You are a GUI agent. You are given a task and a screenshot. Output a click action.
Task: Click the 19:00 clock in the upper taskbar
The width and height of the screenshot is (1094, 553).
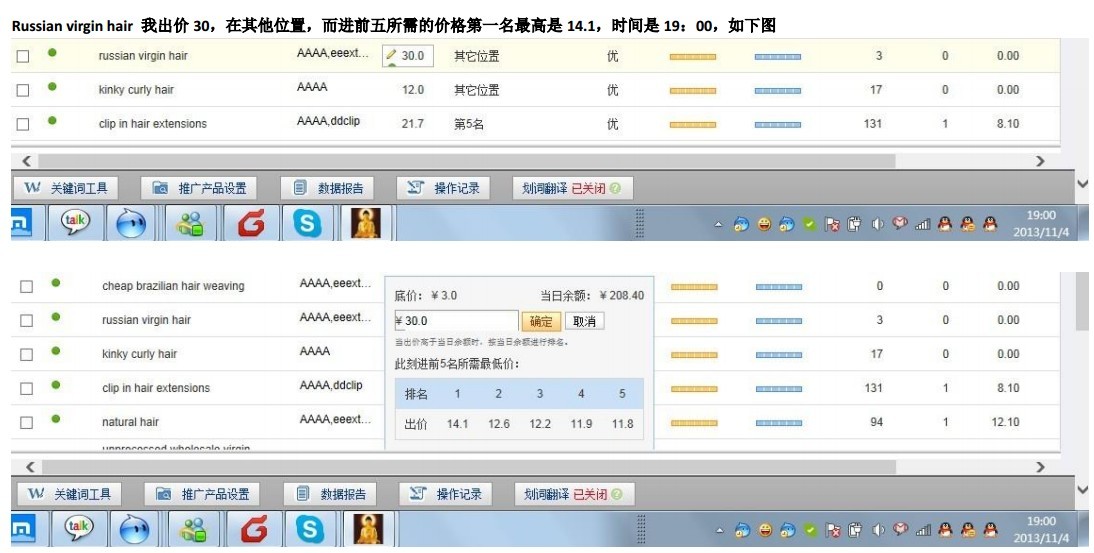[1041, 215]
